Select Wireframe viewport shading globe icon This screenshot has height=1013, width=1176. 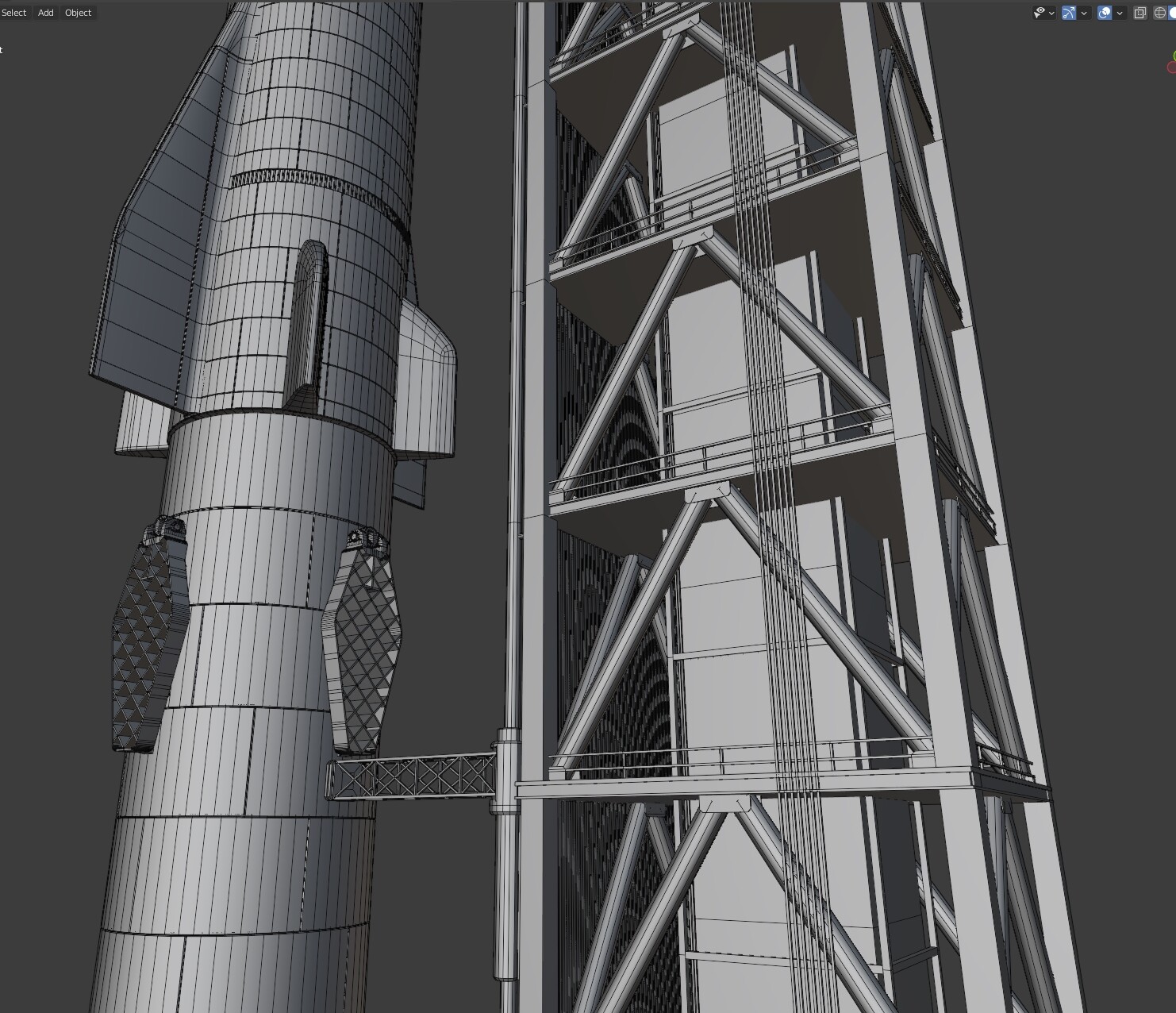1161,12
